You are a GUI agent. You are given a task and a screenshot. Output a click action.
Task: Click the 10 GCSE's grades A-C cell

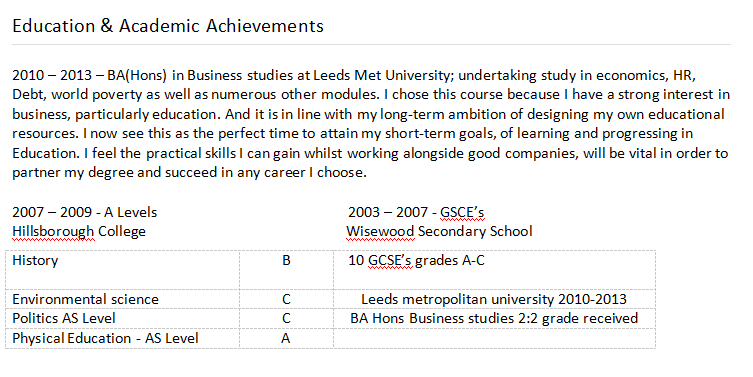[x=494, y=270]
